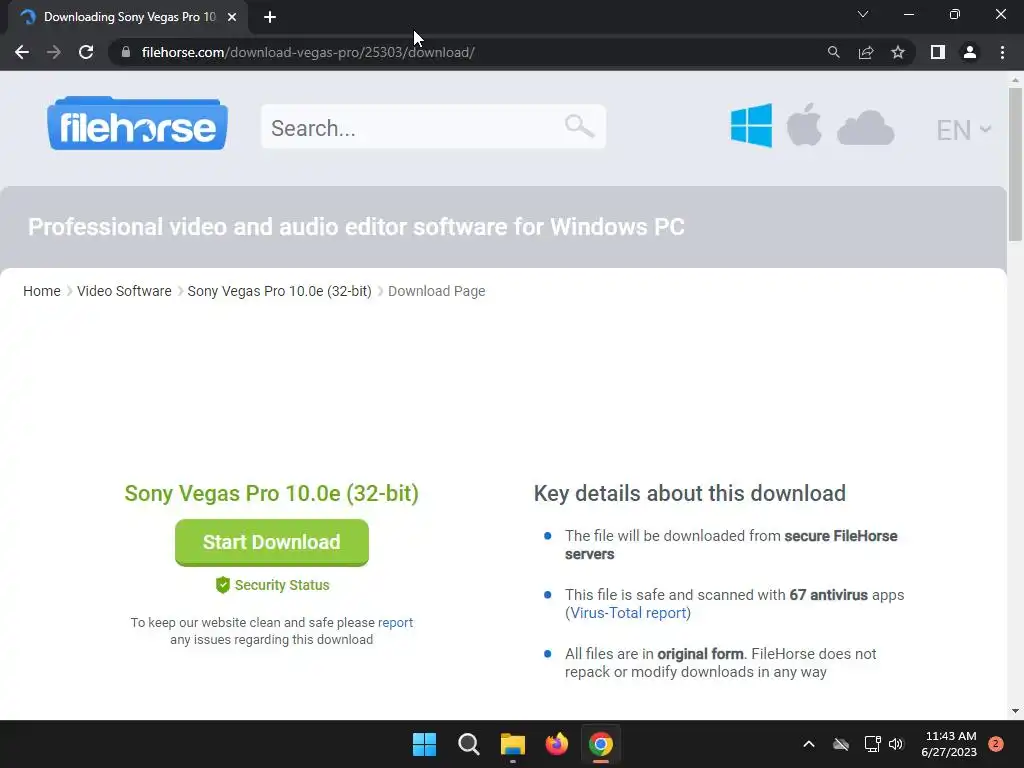Share this page via the share icon

point(866,52)
